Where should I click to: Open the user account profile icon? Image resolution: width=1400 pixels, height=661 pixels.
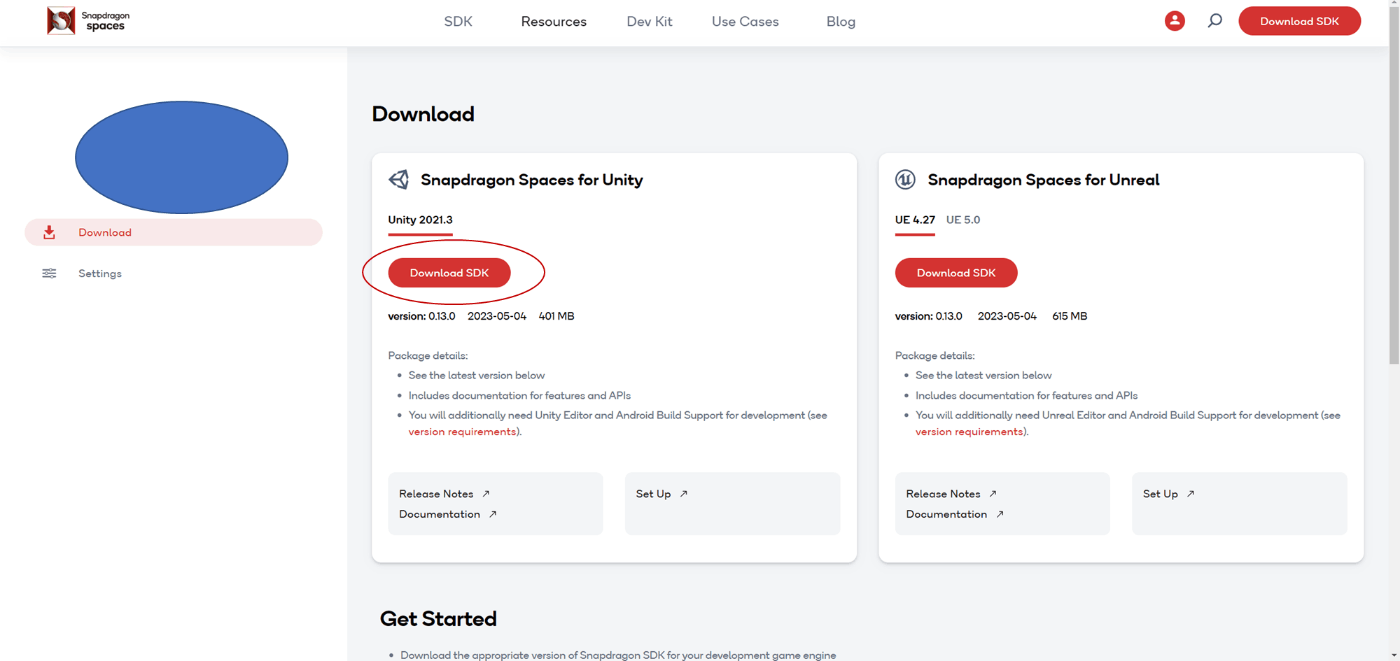click(1175, 21)
